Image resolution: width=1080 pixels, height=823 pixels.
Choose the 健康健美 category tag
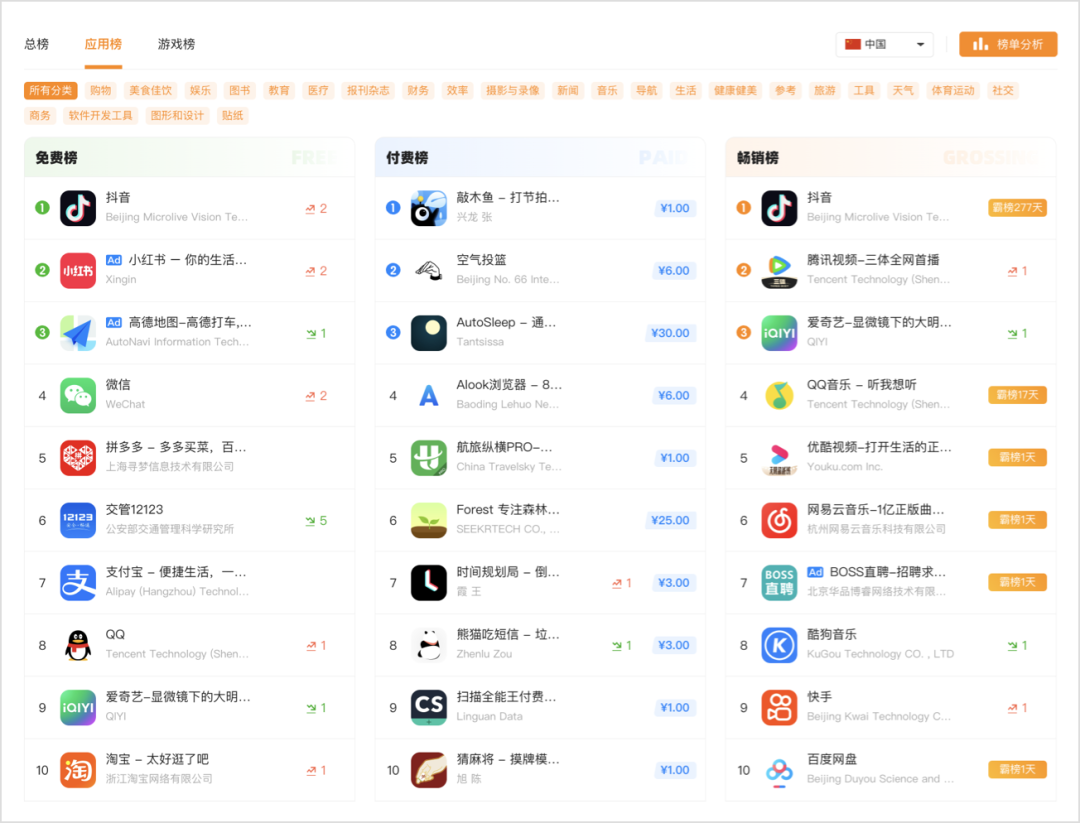tap(735, 90)
